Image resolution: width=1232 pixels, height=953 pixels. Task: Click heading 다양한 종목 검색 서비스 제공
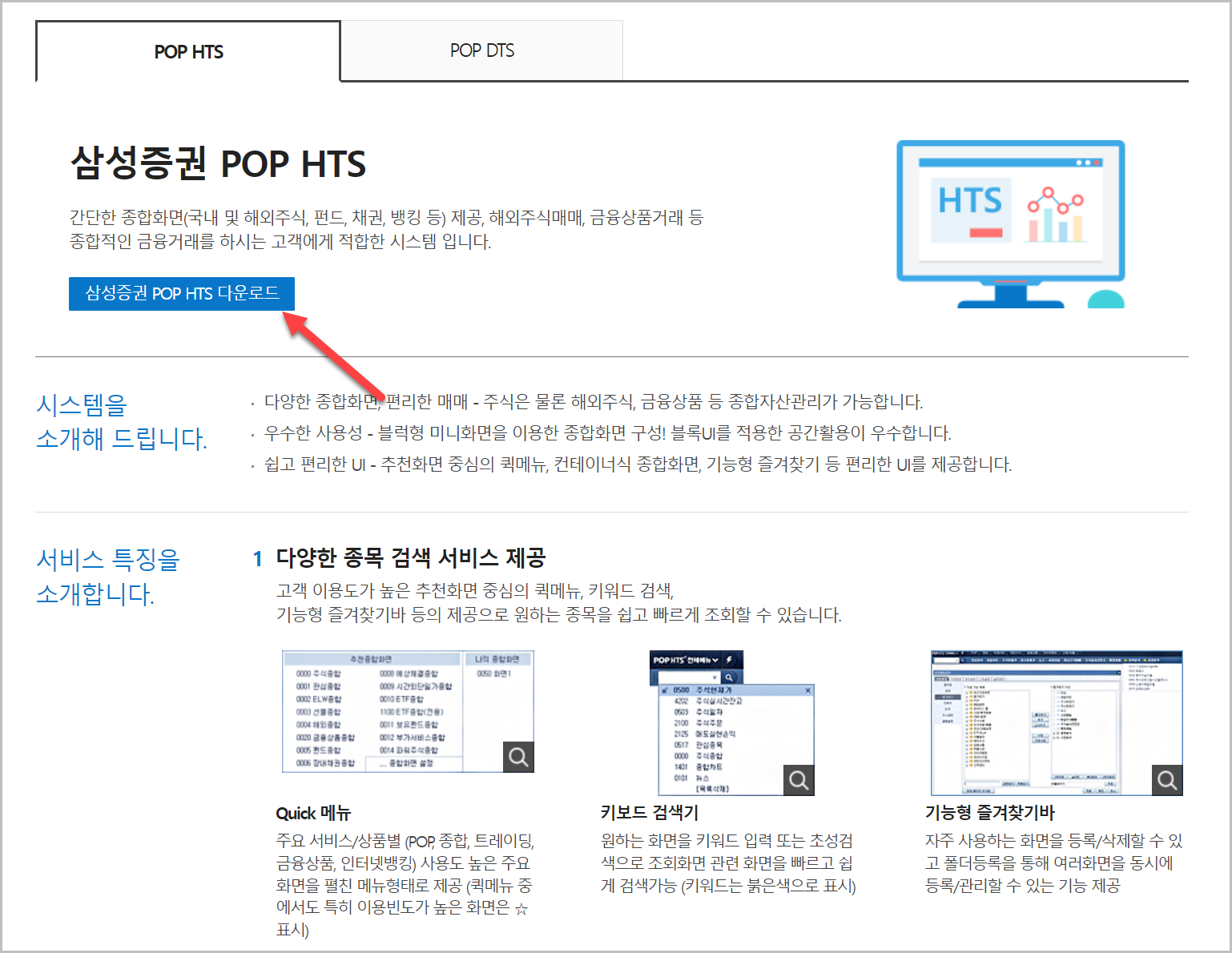[411, 557]
